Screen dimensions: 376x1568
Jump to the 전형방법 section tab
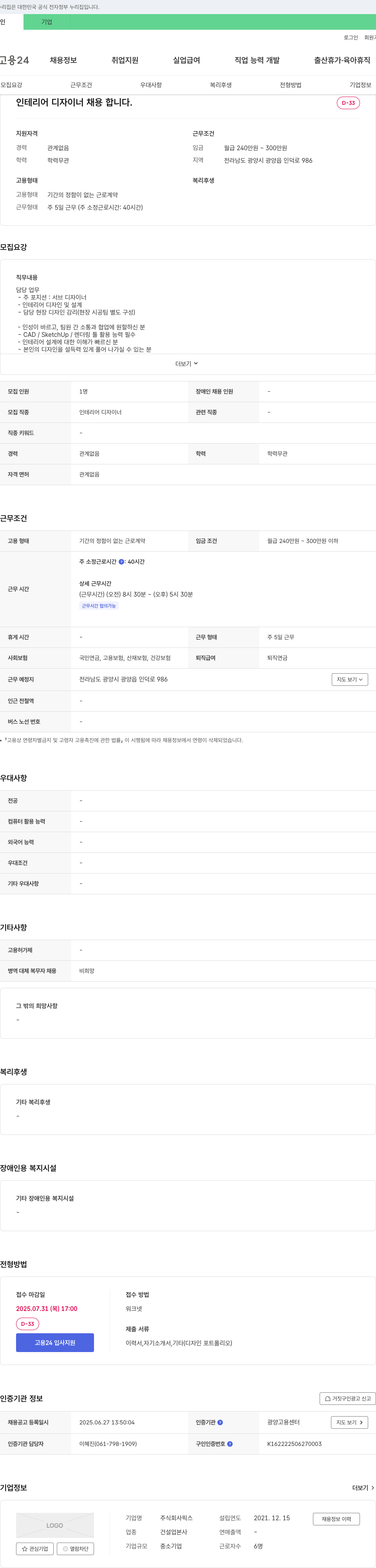click(291, 85)
